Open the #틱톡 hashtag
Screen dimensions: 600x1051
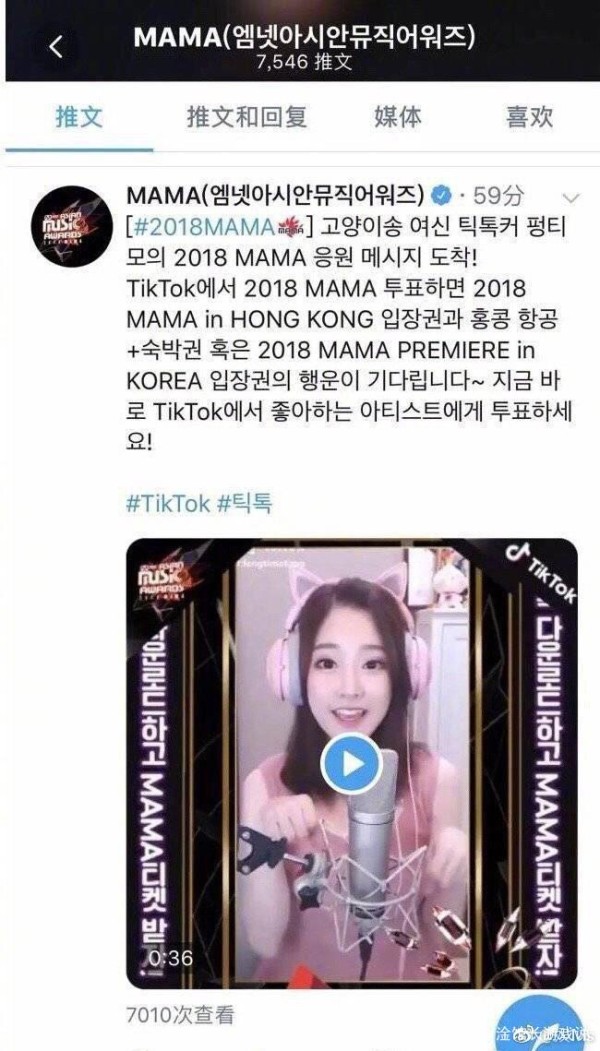[x=245, y=503]
